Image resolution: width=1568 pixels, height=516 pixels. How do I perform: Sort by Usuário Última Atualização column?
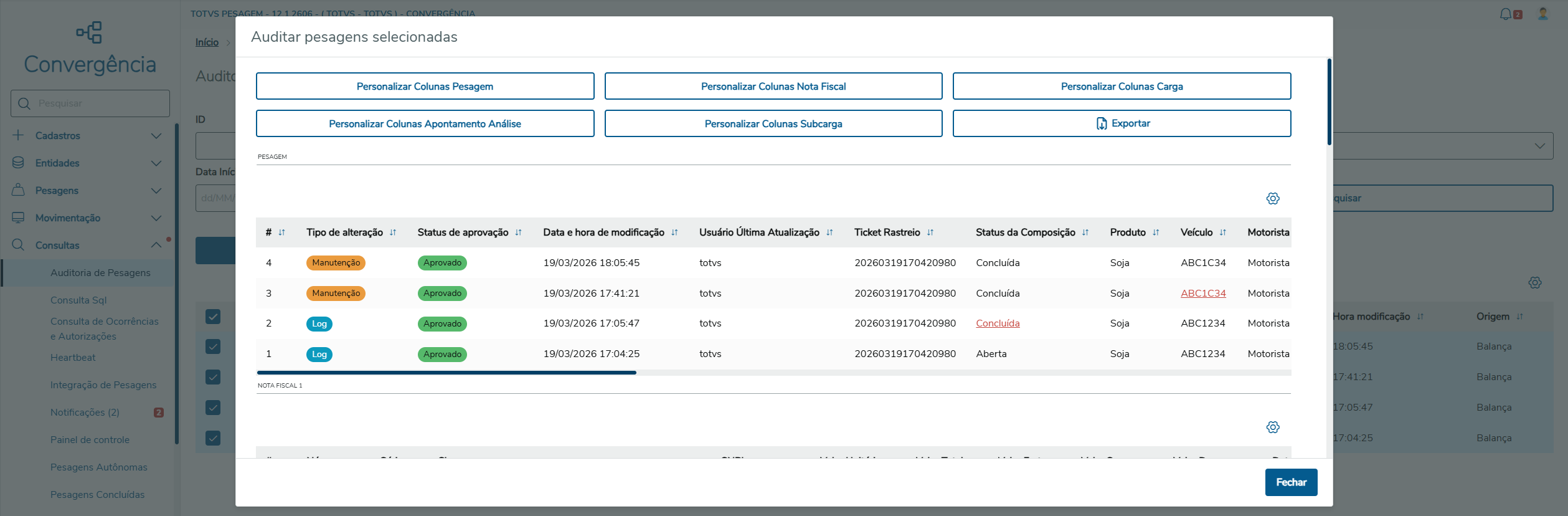tap(829, 232)
